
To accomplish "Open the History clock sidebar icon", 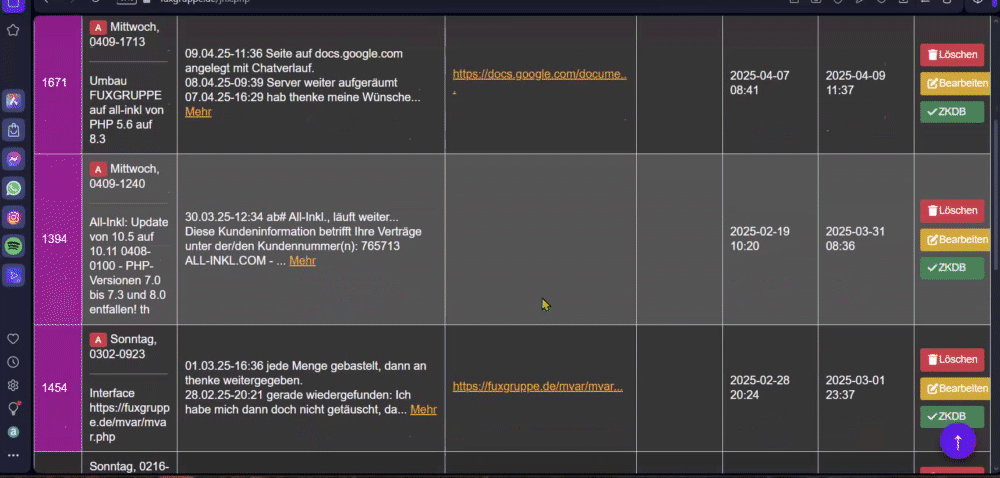I will (x=13, y=362).
